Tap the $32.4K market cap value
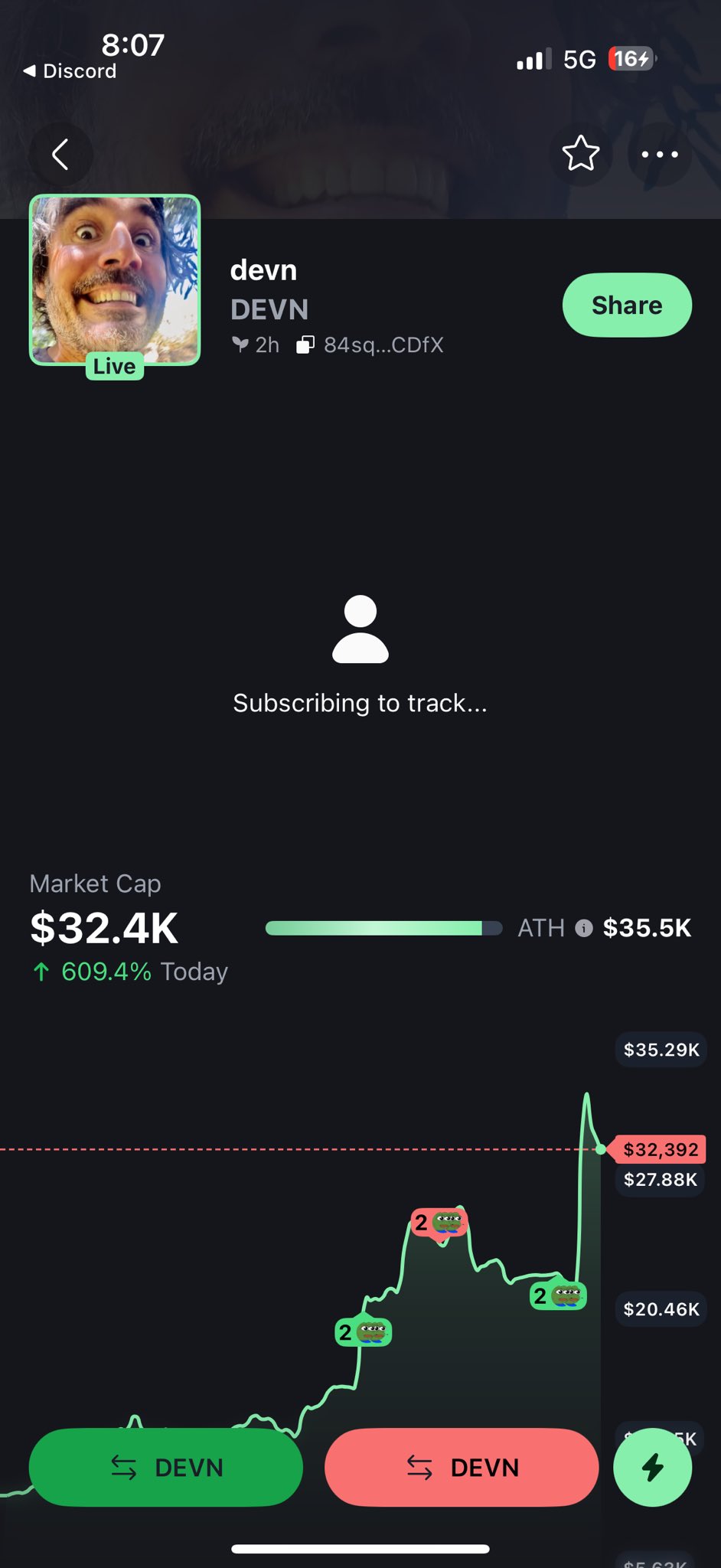The width and height of the screenshot is (721, 1568). click(x=104, y=928)
